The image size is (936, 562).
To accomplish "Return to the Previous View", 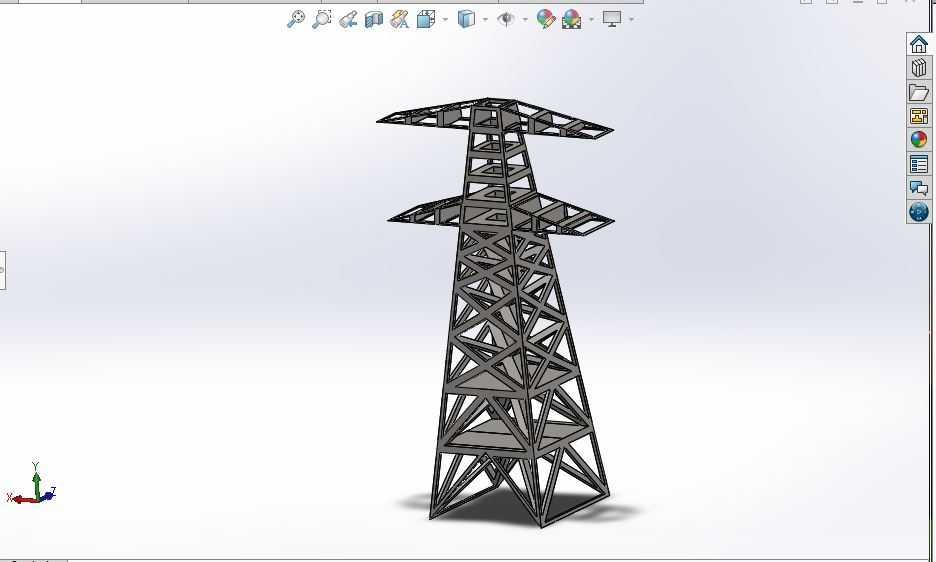I will pos(348,20).
